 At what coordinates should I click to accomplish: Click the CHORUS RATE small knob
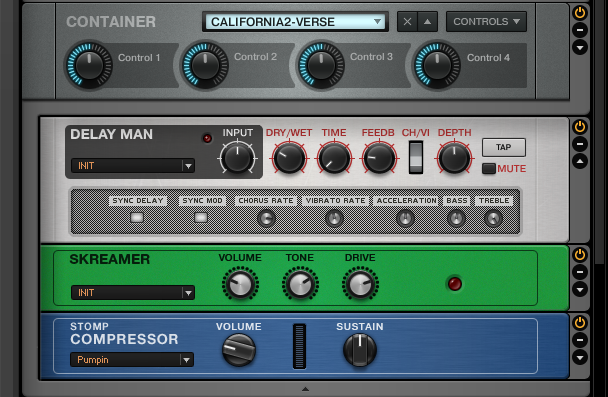(x=266, y=219)
